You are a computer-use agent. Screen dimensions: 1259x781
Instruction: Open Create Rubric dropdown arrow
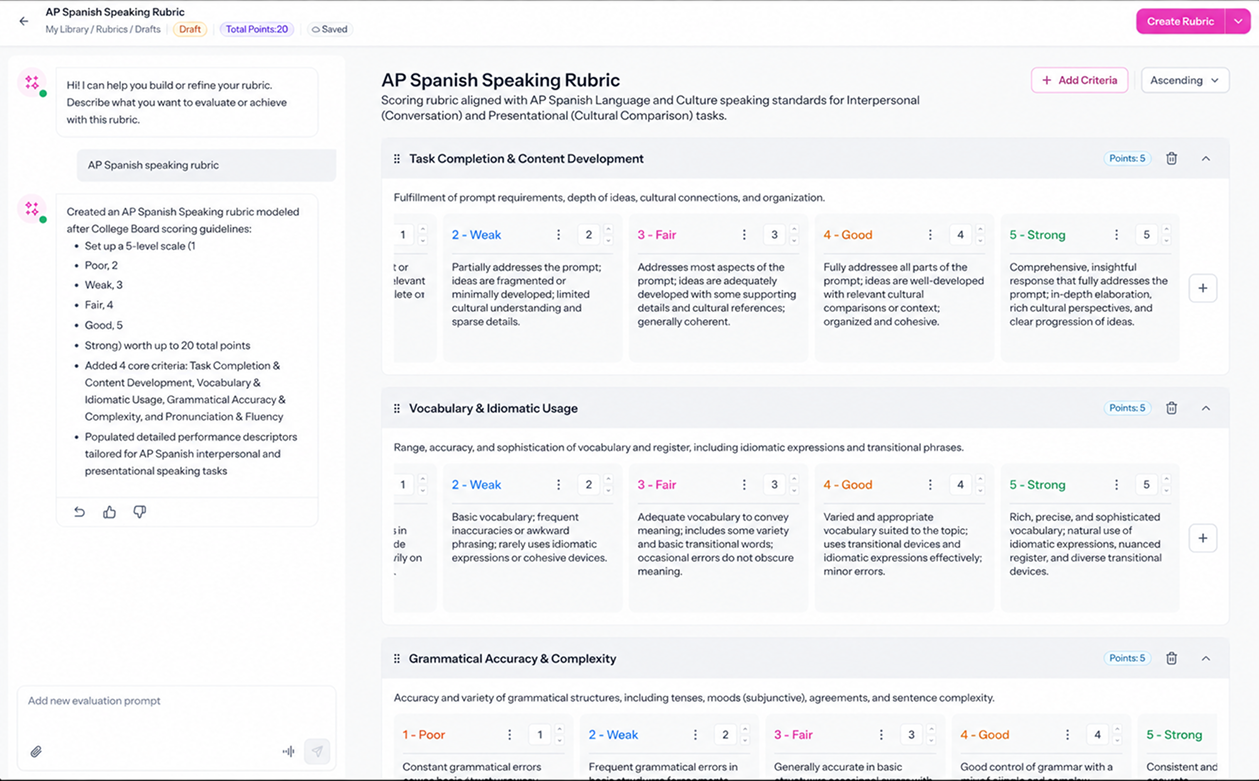(x=1238, y=21)
